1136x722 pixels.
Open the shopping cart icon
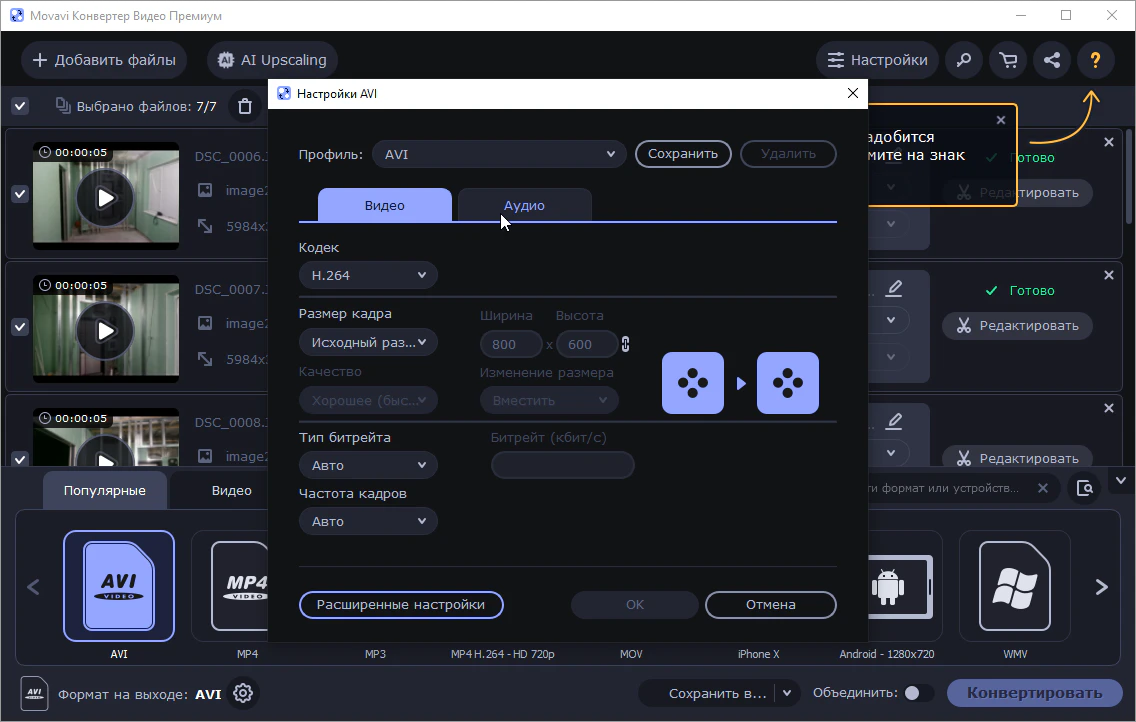pos(1008,60)
